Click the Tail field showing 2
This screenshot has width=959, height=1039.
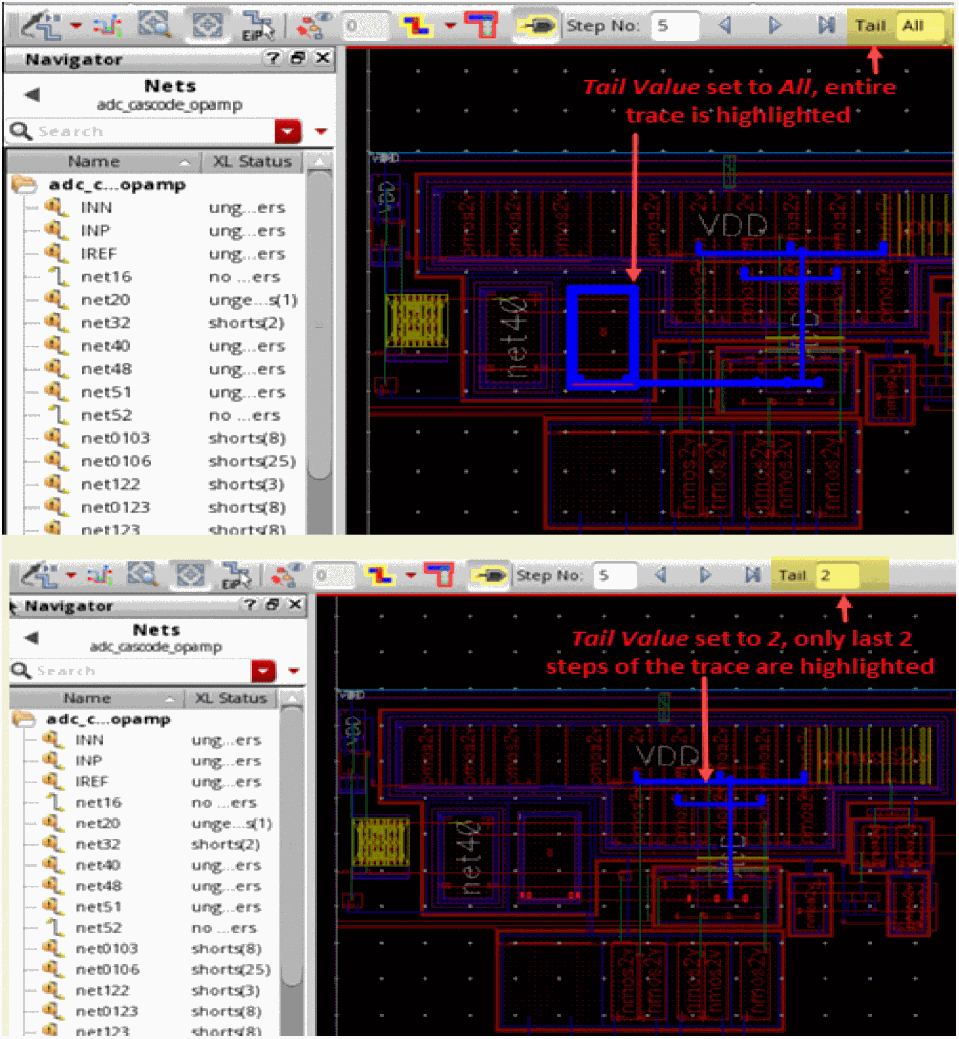point(837,575)
